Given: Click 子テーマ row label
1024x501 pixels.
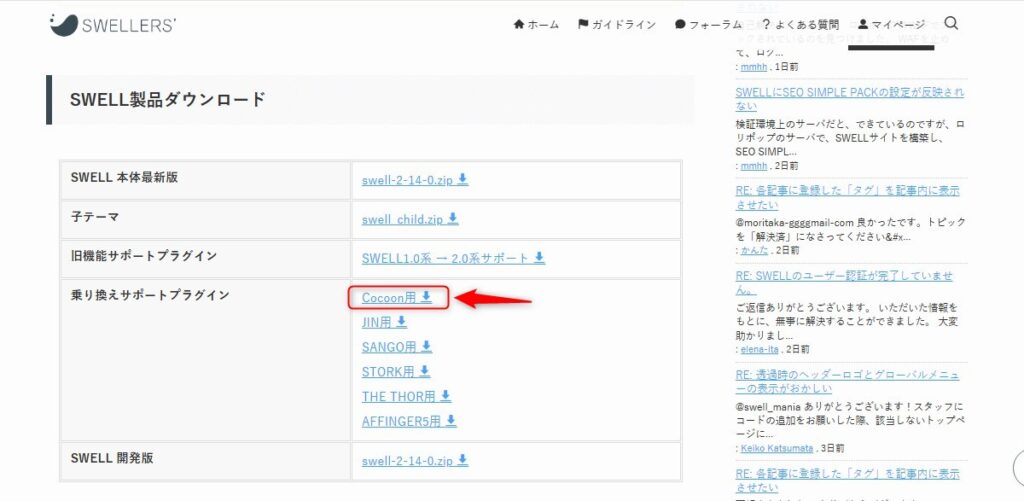Looking at the screenshot, I should point(95,217).
